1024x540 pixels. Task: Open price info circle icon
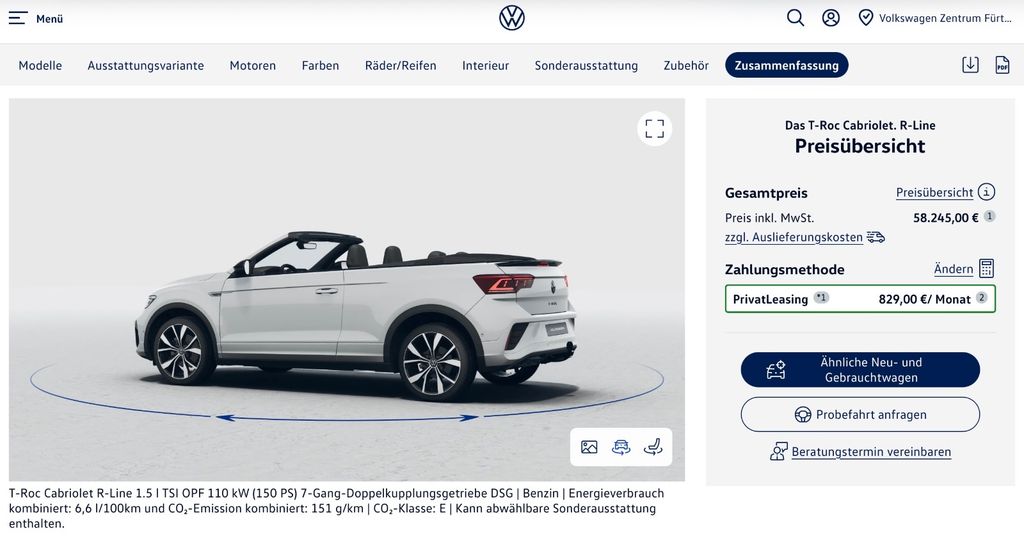(986, 192)
